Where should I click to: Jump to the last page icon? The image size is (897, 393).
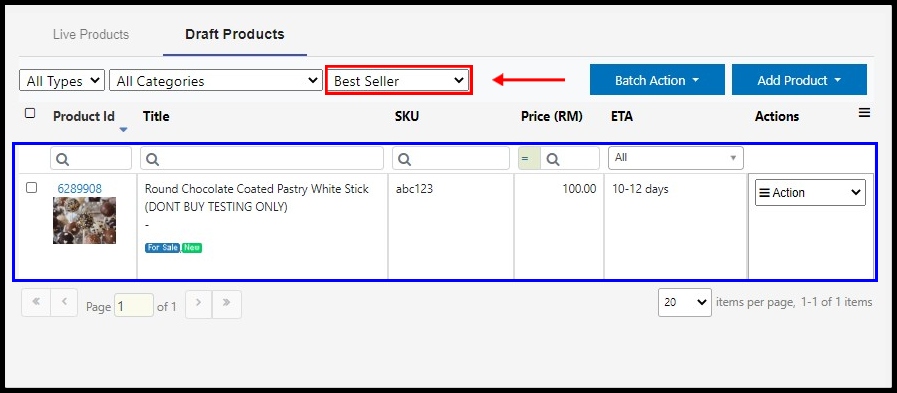pyautogui.click(x=227, y=304)
